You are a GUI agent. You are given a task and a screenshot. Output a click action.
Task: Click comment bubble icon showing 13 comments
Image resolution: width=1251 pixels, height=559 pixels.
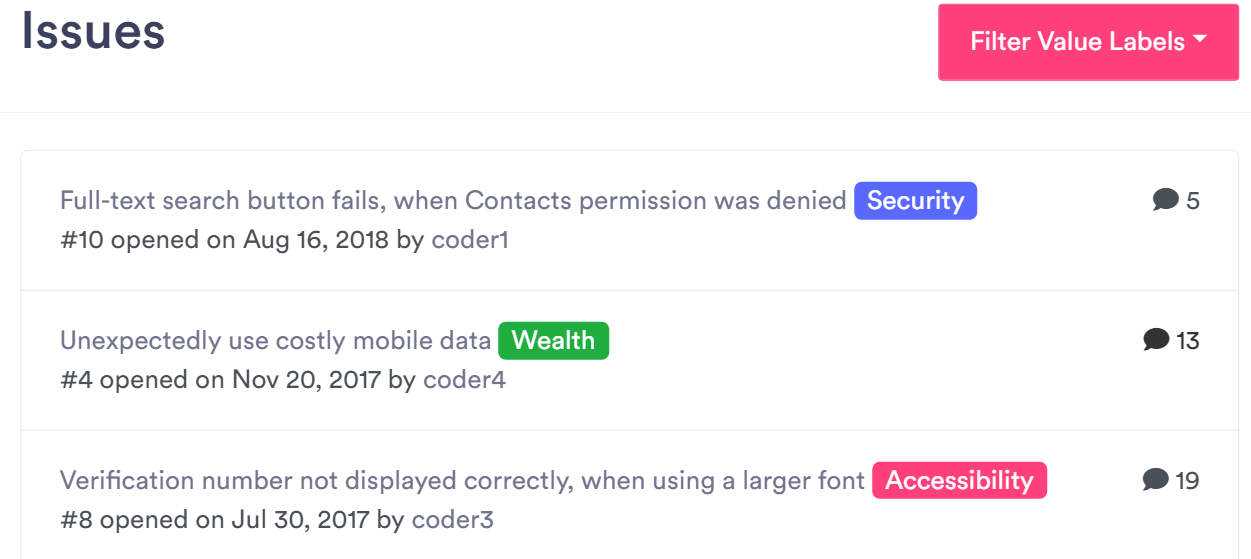point(1156,340)
